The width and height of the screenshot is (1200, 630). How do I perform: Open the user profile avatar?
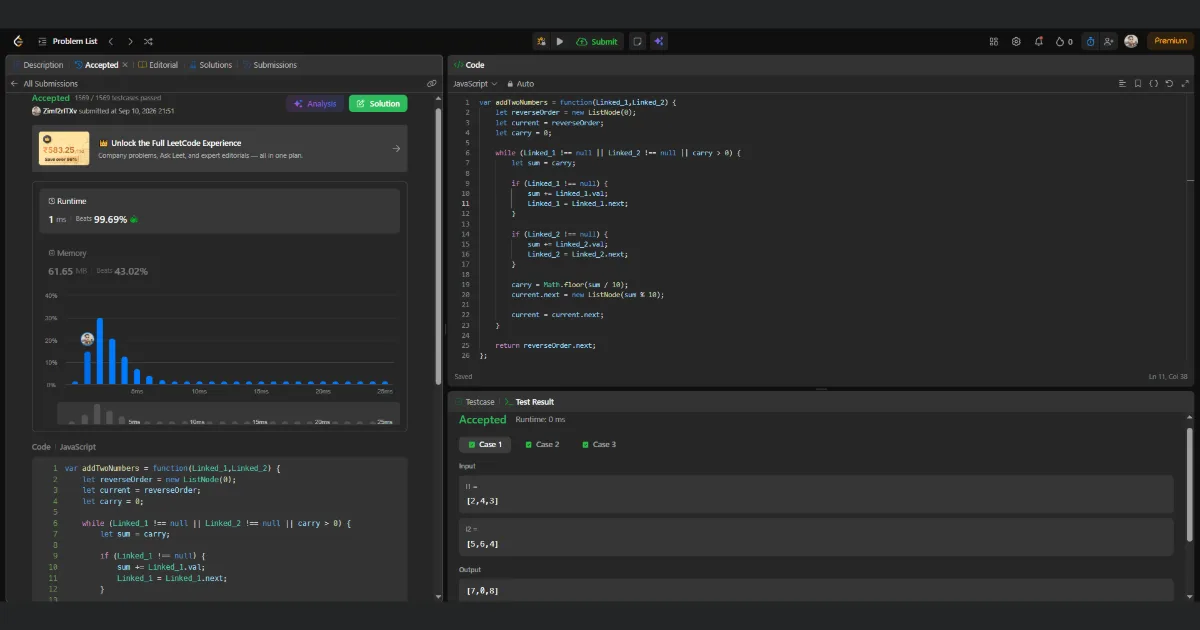1131,41
